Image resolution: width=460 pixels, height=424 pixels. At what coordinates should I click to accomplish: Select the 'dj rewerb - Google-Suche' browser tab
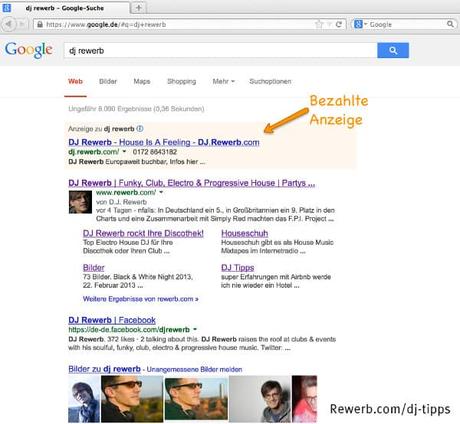(x=65, y=8)
